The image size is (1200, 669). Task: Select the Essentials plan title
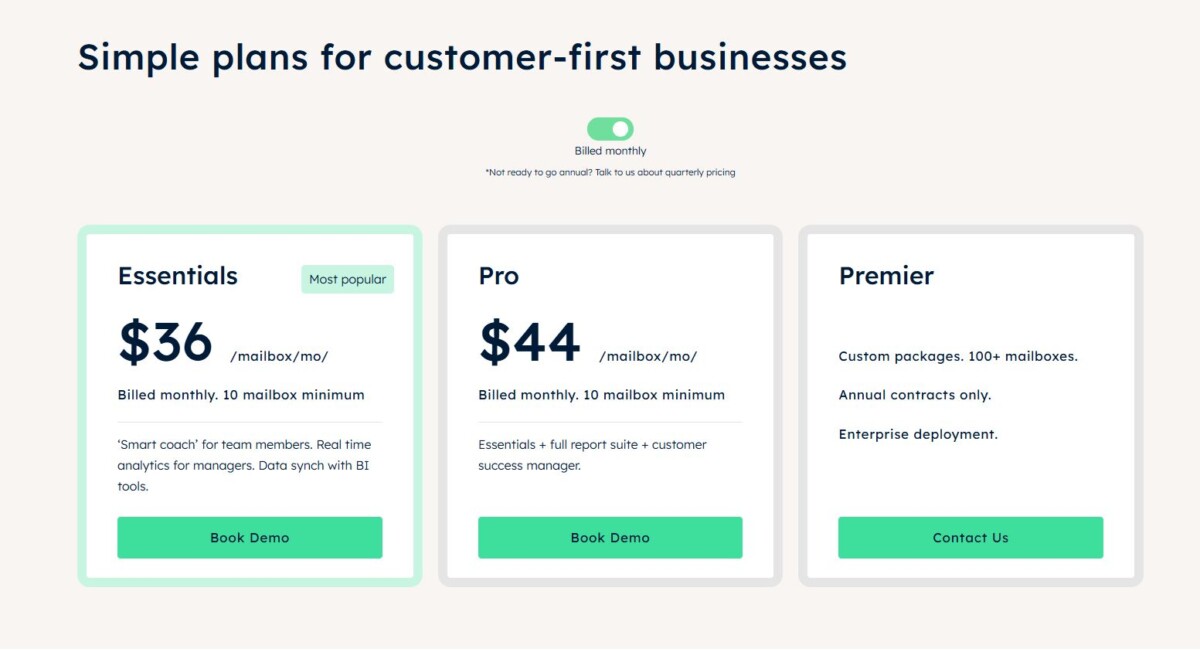(178, 276)
